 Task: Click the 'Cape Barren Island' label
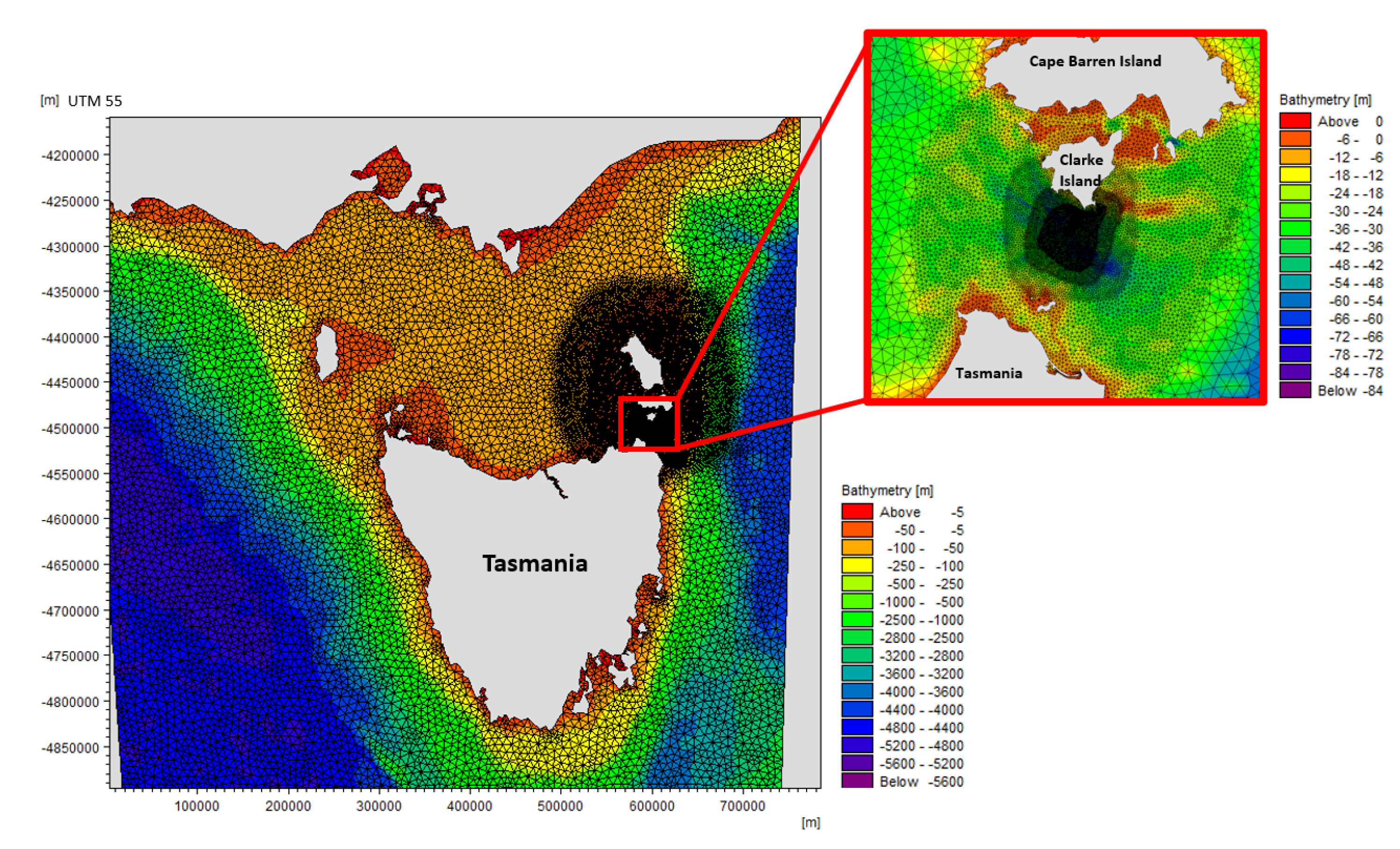point(1095,61)
